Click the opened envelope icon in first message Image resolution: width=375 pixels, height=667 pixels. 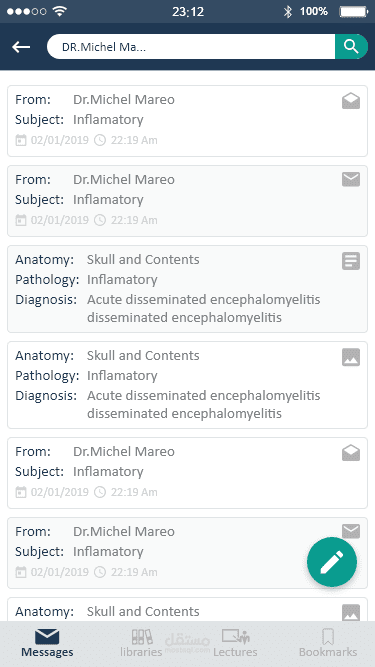(x=351, y=101)
